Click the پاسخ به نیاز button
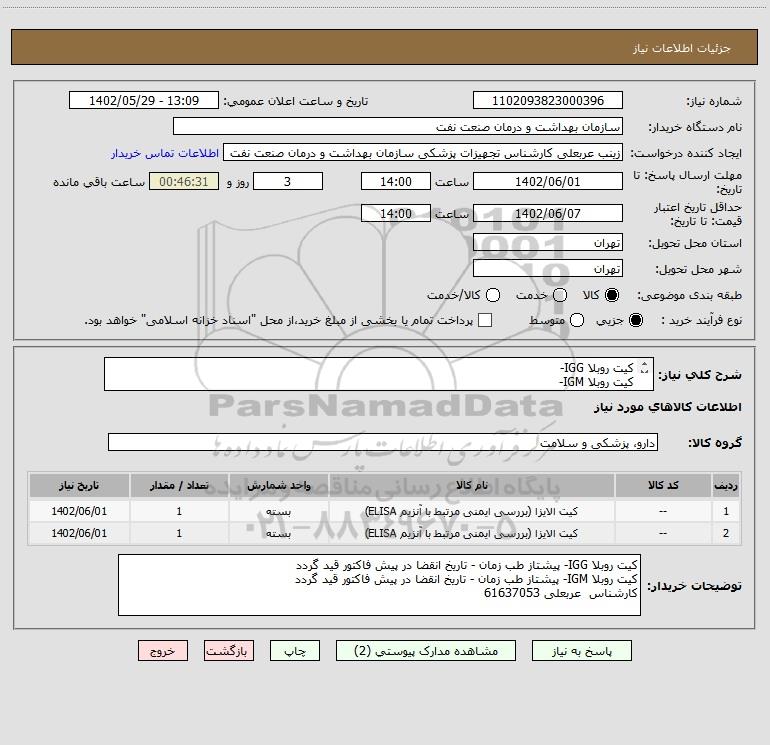The image size is (770, 745). [x=581, y=651]
